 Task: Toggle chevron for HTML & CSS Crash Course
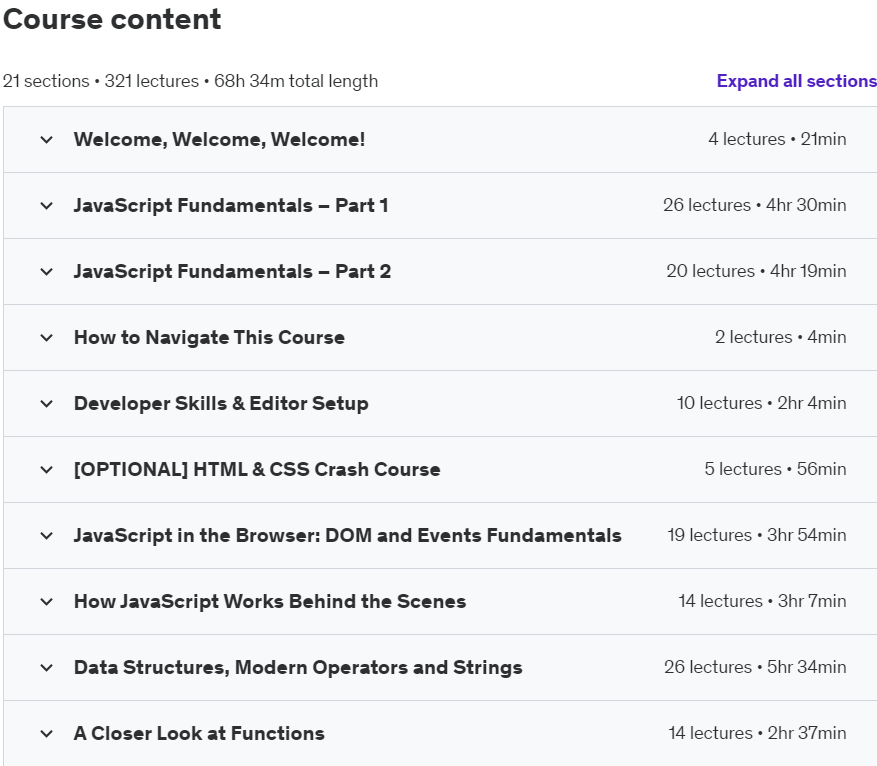[x=46, y=470]
